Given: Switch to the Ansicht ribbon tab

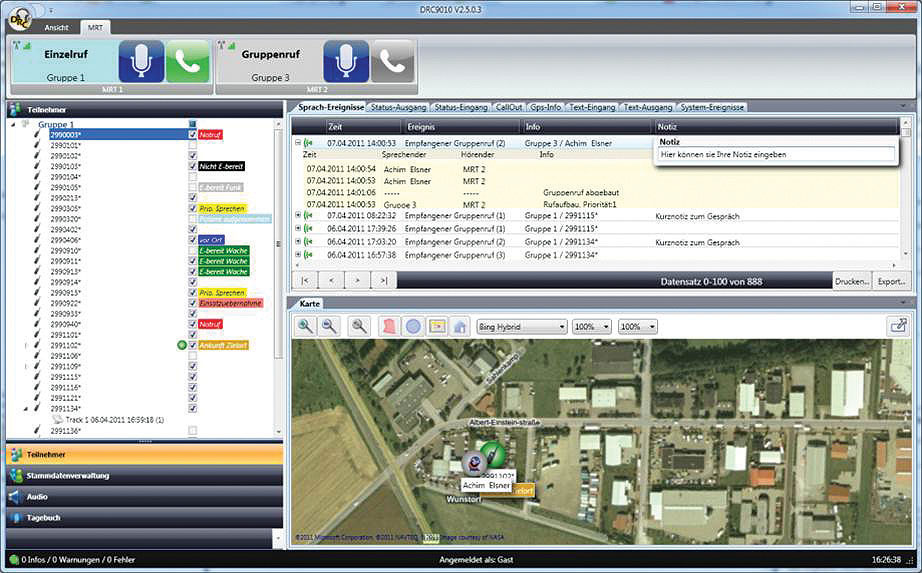Looking at the screenshot, I should pos(56,27).
